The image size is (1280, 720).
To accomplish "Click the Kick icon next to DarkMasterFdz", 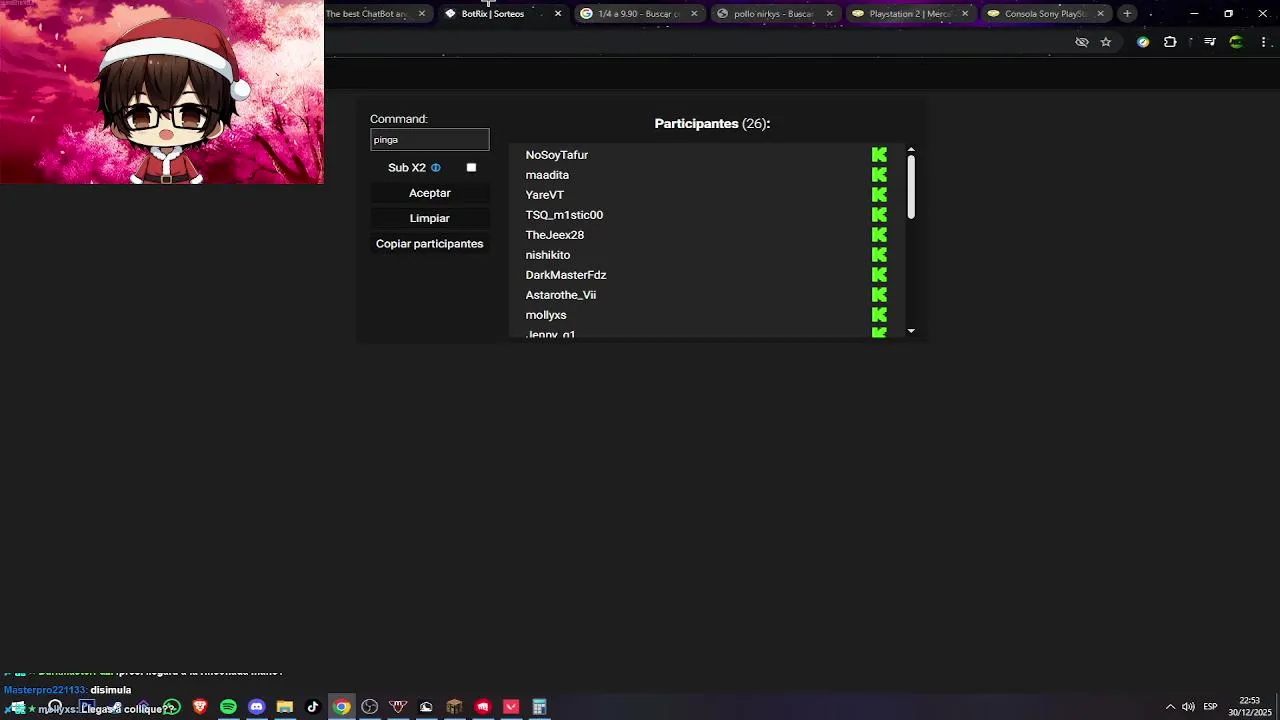I will (x=879, y=275).
